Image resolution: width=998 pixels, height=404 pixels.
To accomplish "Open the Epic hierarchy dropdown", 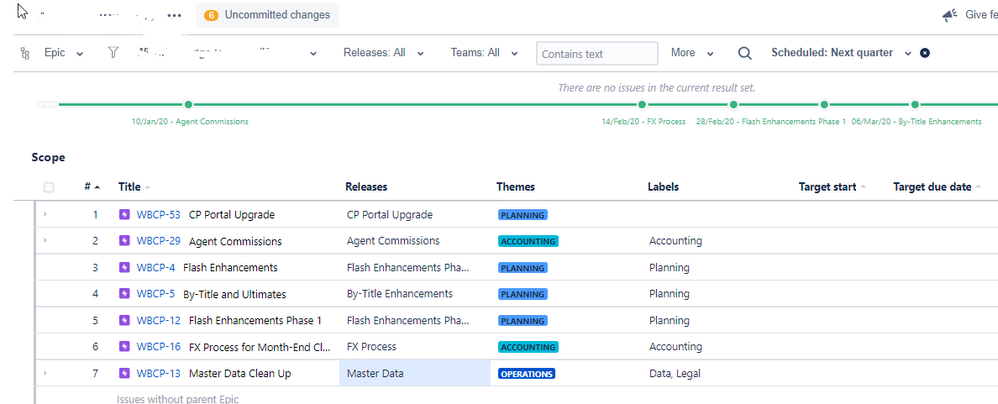I will point(62,53).
